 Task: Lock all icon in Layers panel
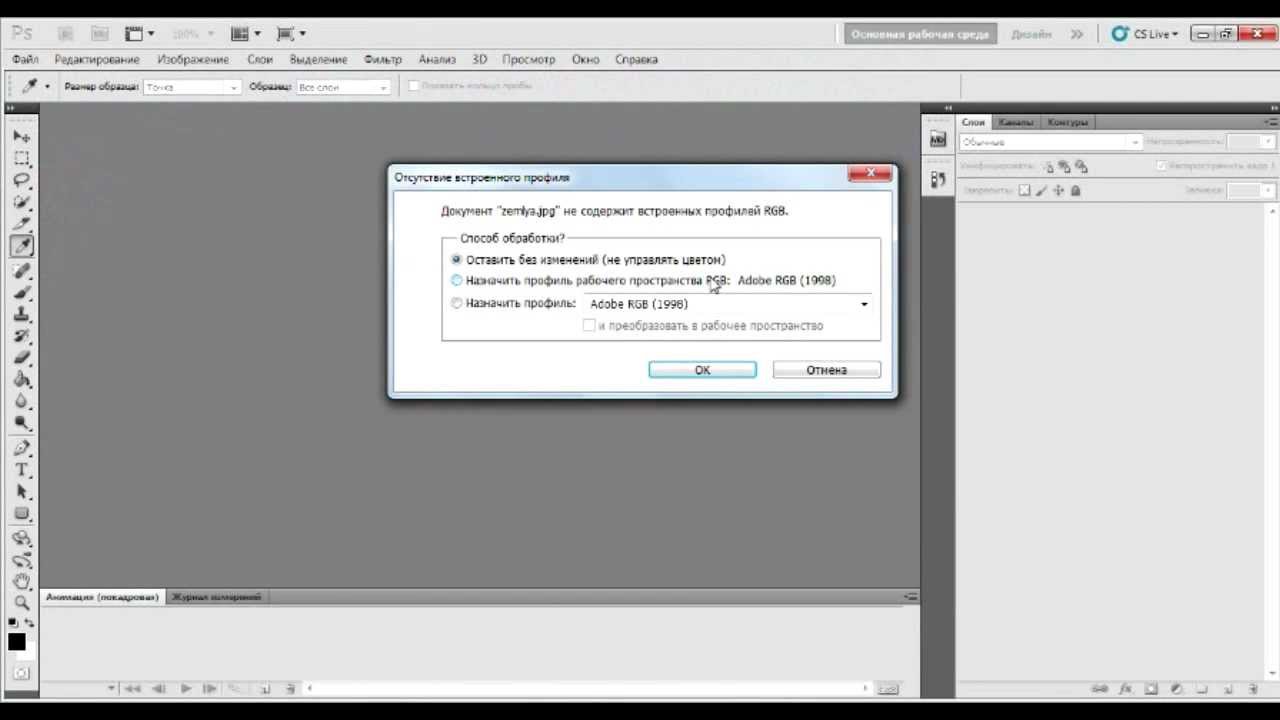tap(1076, 190)
